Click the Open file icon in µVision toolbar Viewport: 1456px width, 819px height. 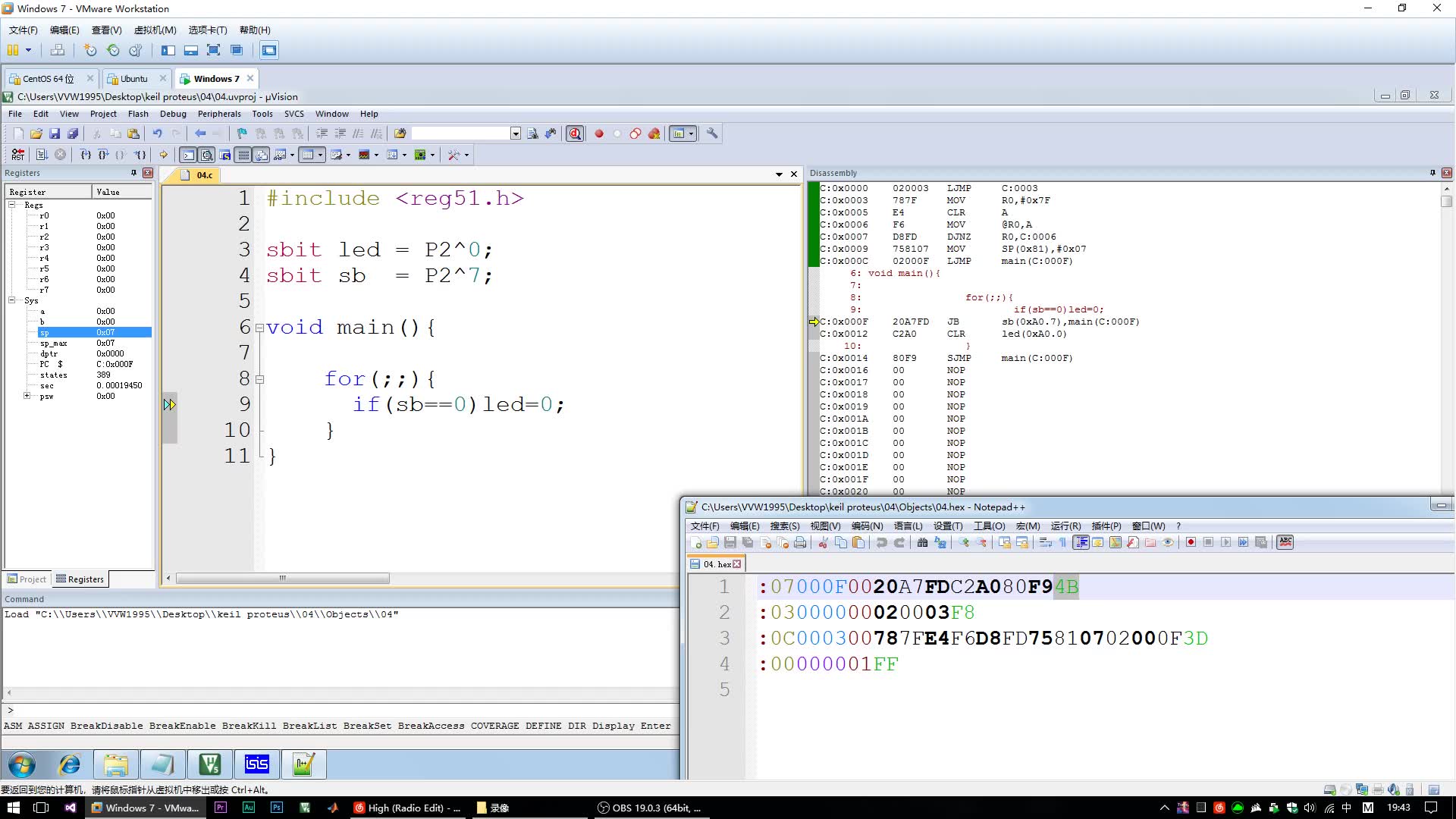36,133
